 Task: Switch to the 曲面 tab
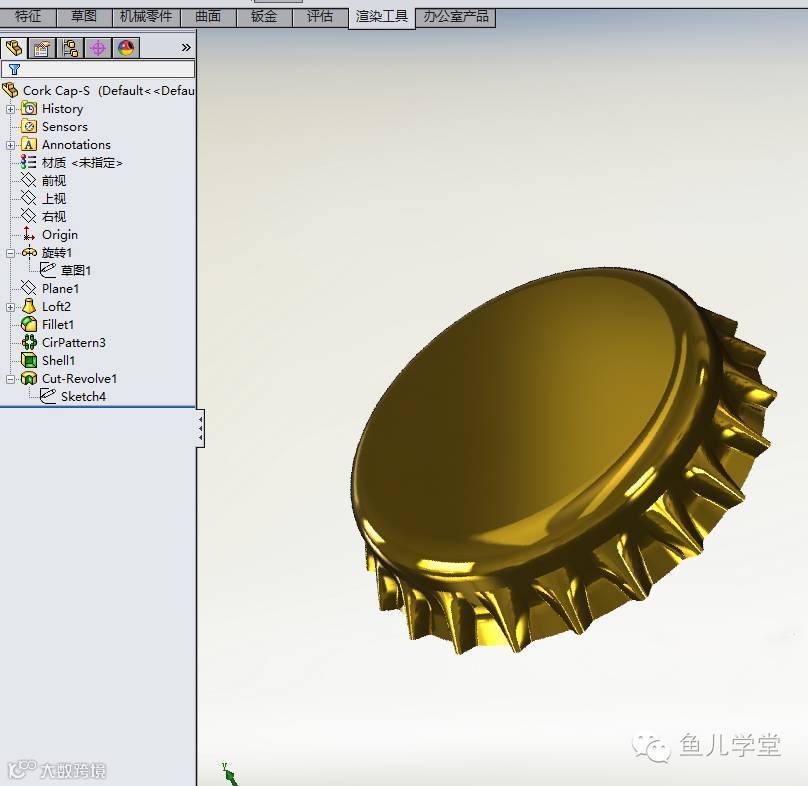coord(208,17)
